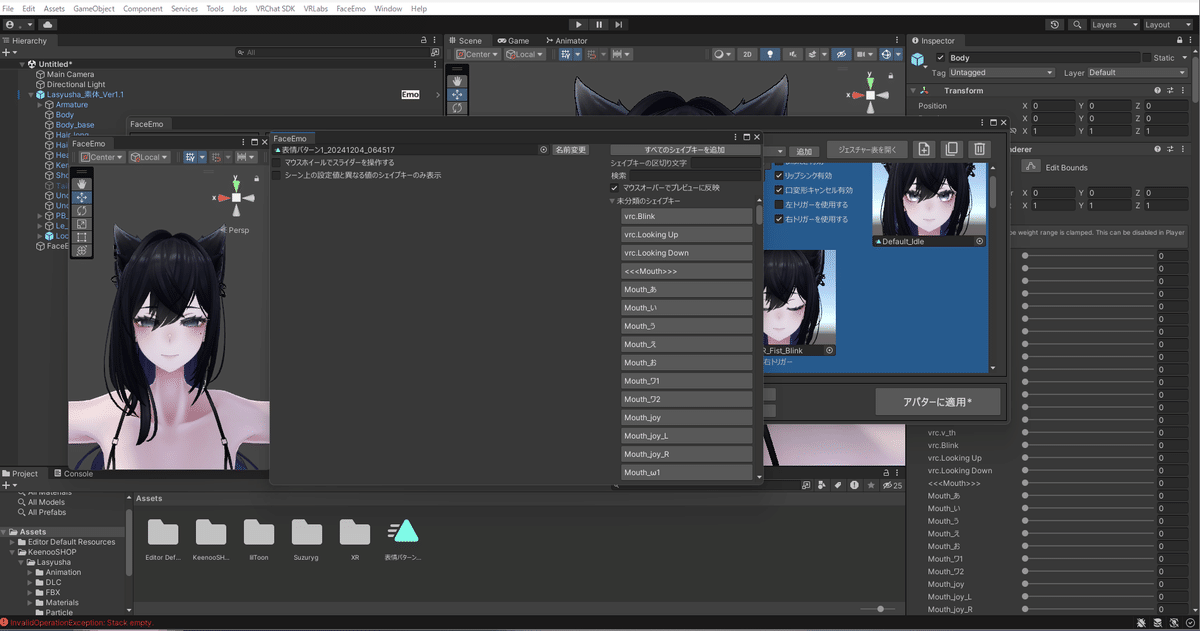Toggle scene audio speaker icon
Image resolution: width=1200 pixels, height=631 pixels.
tap(793, 54)
